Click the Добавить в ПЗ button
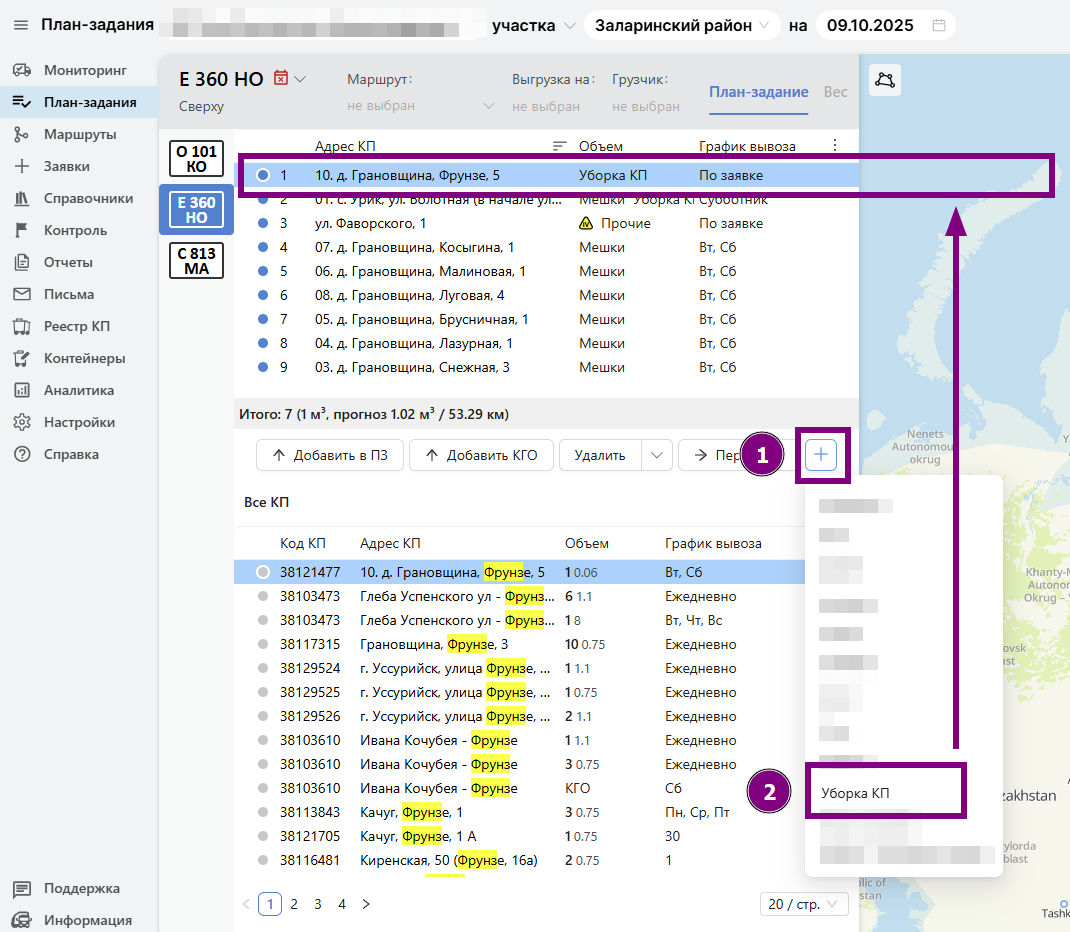The width and height of the screenshot is (1070, 932). [x=329, y=455]
